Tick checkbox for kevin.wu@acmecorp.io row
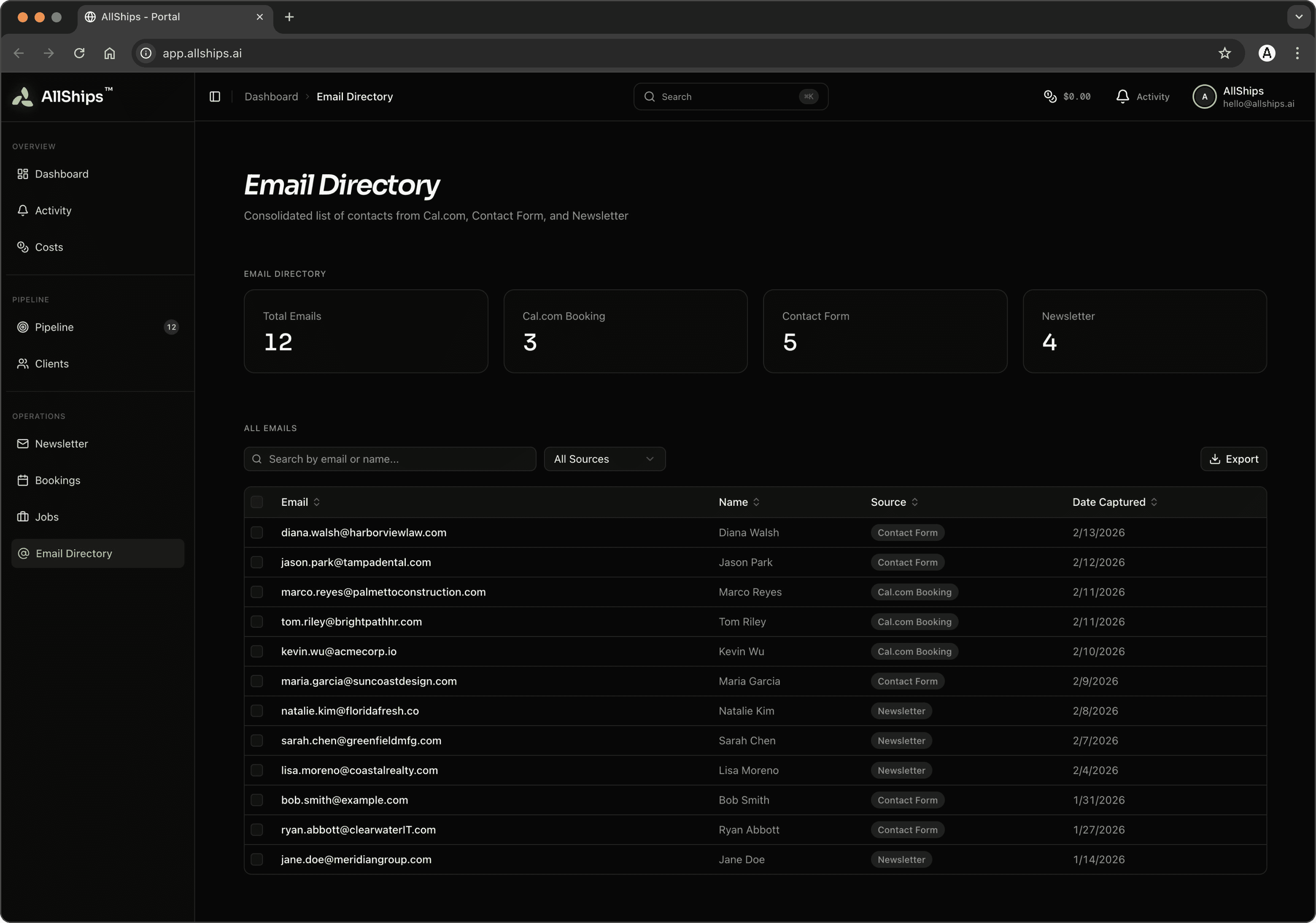The height and width of the screenshot is (923, 1316). click(x=257, y=651)
